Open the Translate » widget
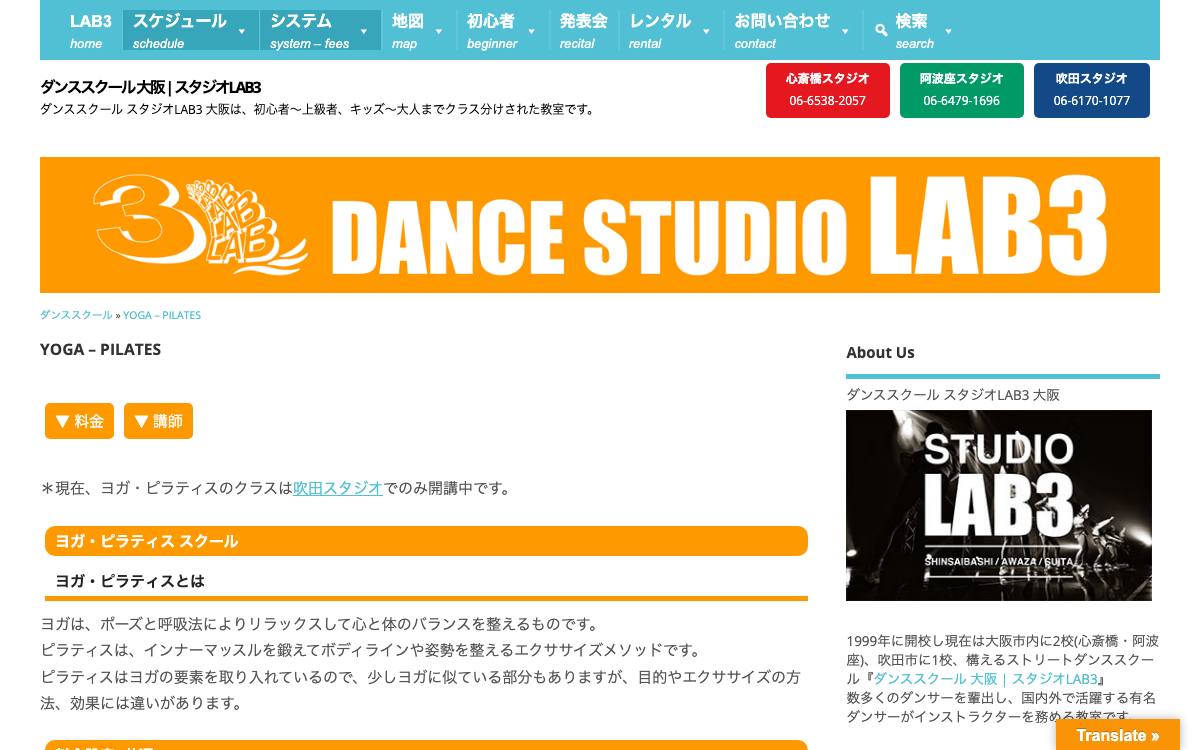This screenshot has height=750, width=1200. click(x=1118, y=735)
